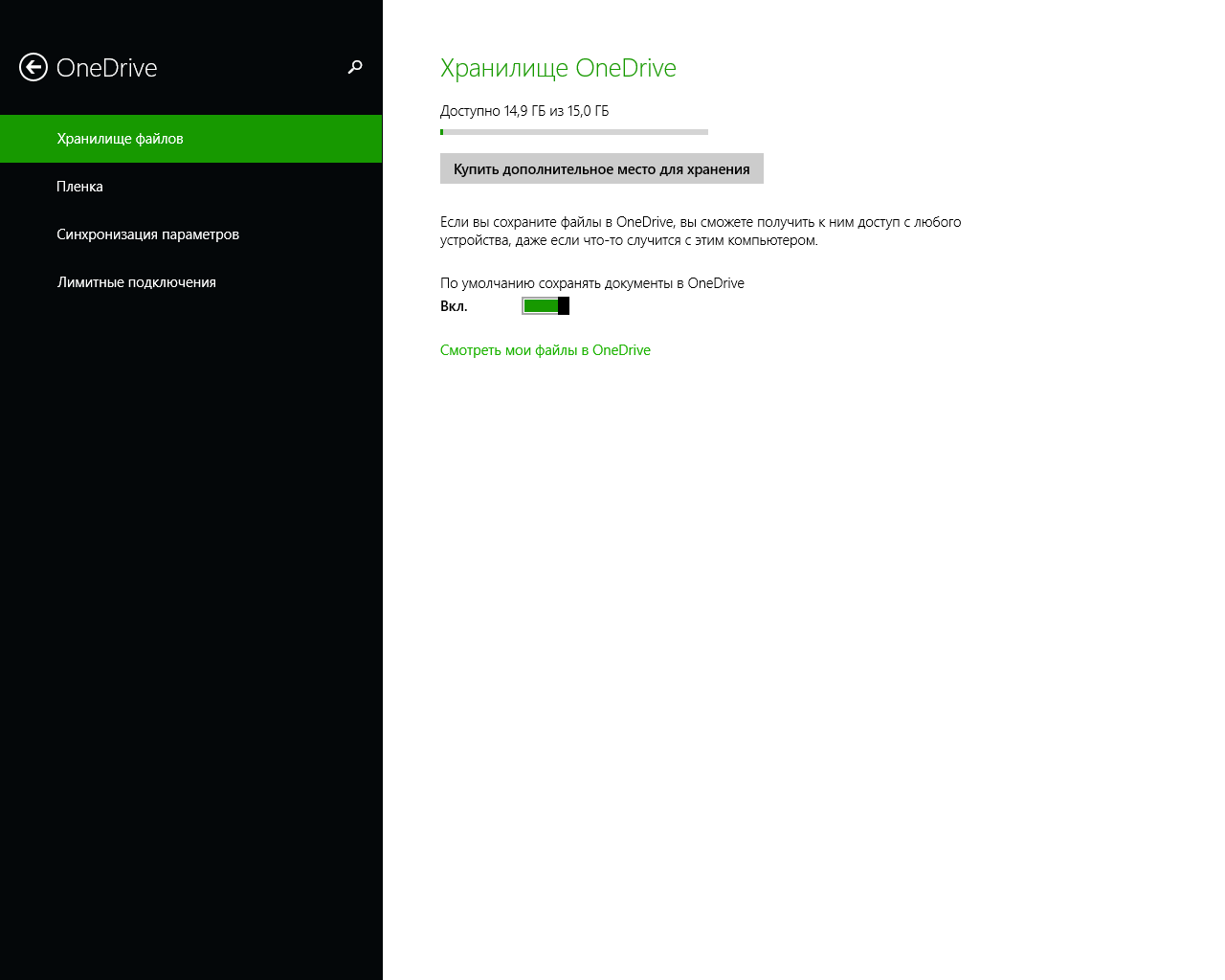
Task: Open Смотреть мои файлы в OneDrive link
Action: click(546, 350)
